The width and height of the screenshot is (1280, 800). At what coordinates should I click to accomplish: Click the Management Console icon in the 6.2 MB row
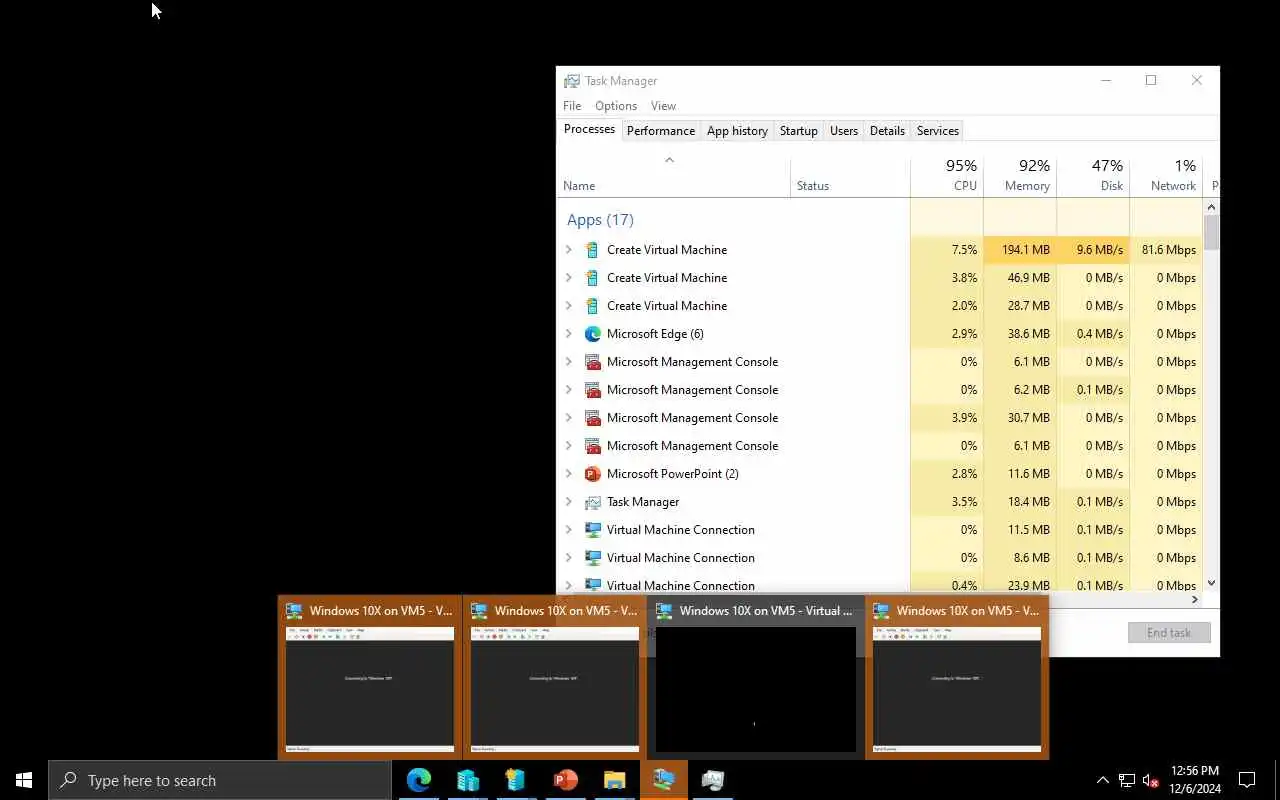coord(592,390)
